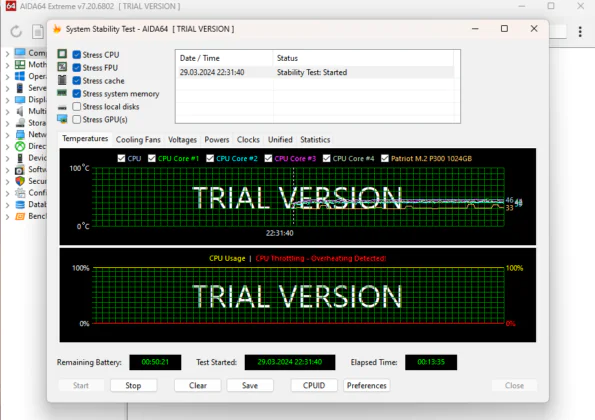Image resolution: width=595 pixels, height=420 pixels.
Task: Select the Security shield icon in sidebar
Action: click(x=20, y=181)
